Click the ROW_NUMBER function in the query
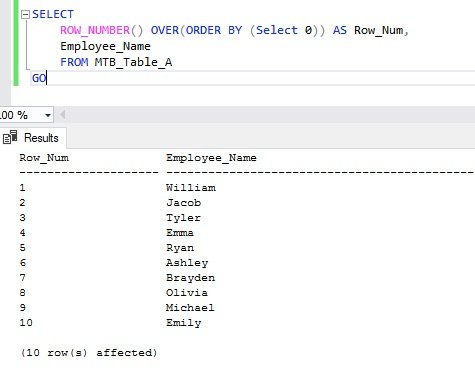The width and height of the screenshot is (475, 370). pos(95,30)
